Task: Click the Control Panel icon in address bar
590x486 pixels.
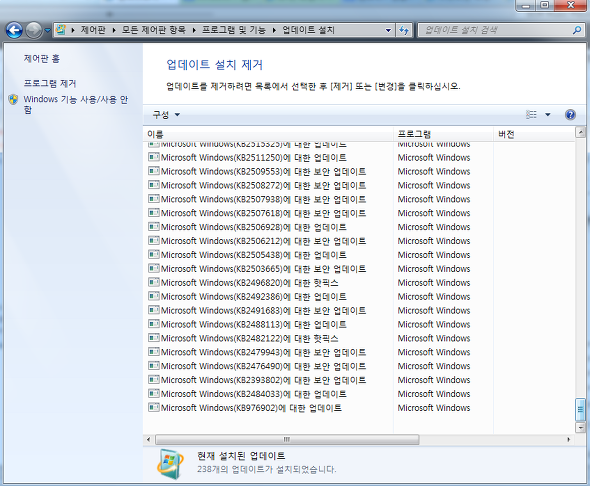Action: (61, 30)
